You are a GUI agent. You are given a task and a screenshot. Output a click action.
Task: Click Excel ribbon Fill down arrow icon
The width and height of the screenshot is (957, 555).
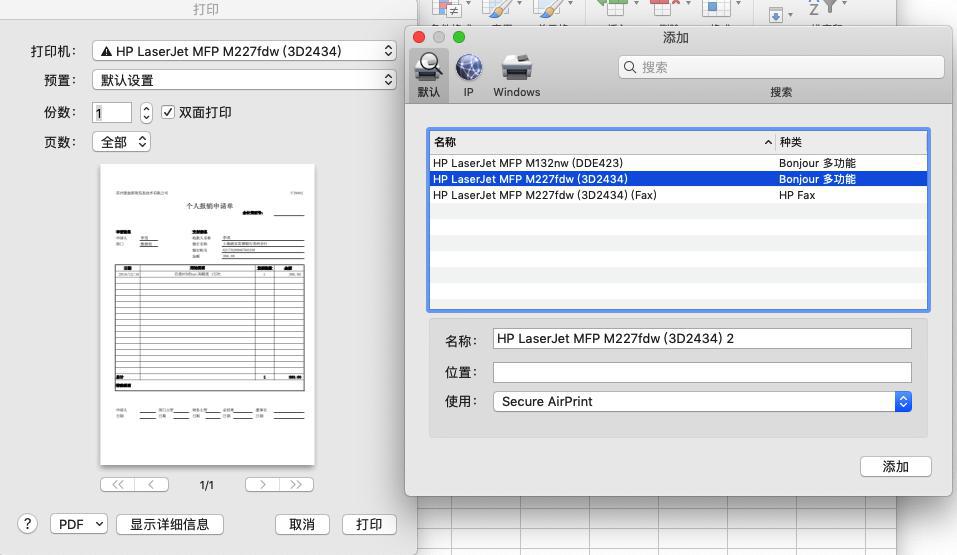click(776, 15)
